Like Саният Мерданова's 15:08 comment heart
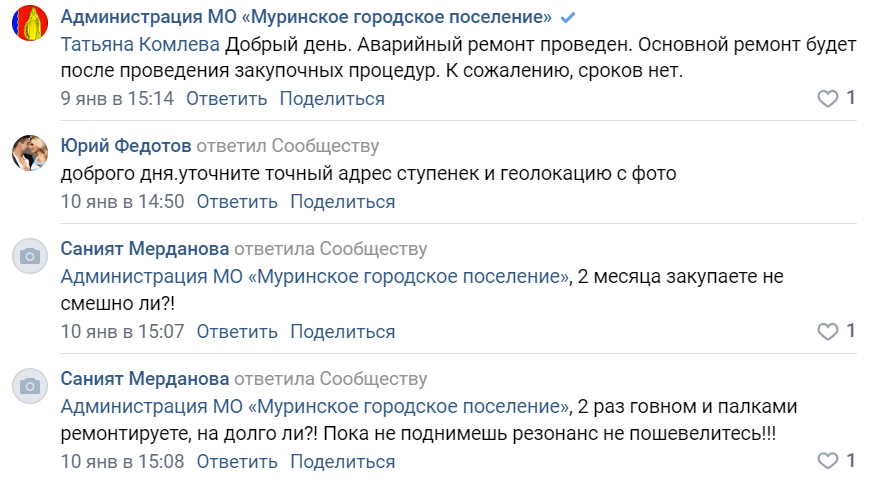 [828, 462]
